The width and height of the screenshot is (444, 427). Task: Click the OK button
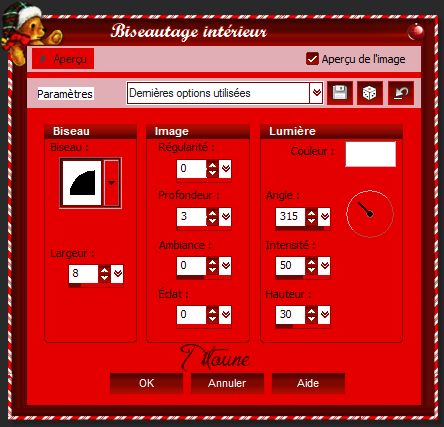pos(146,383)
